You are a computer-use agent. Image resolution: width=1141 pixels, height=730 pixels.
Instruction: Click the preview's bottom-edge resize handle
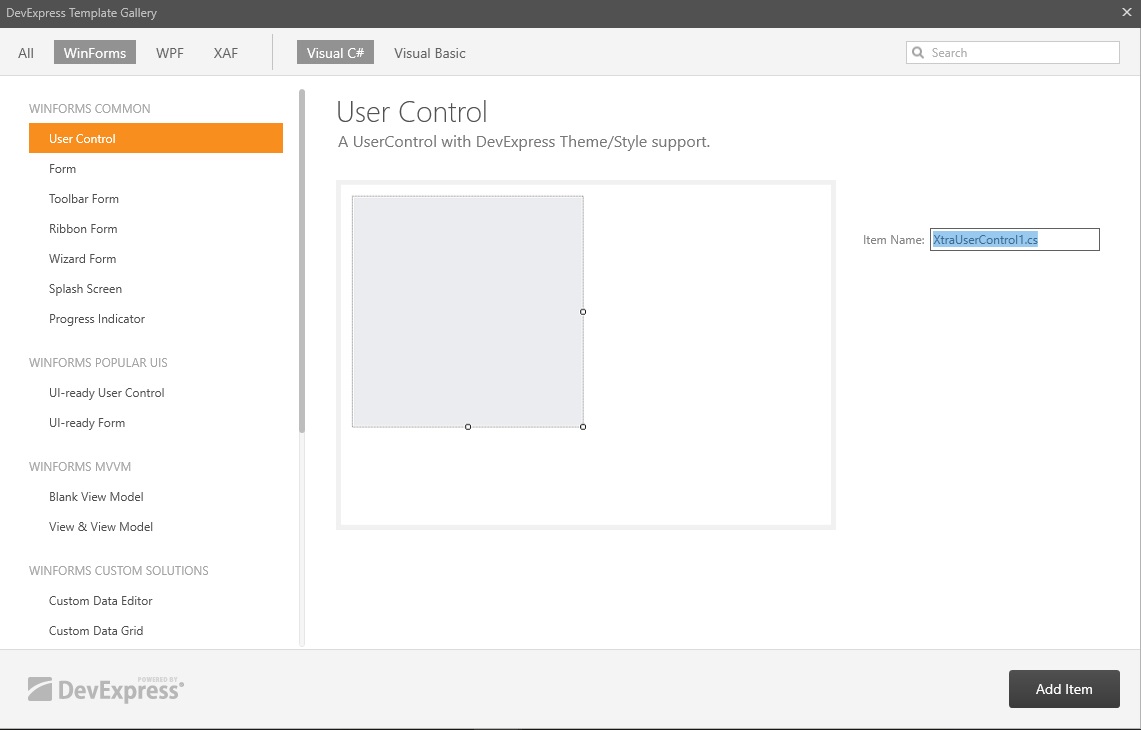[x=468, y=427]
